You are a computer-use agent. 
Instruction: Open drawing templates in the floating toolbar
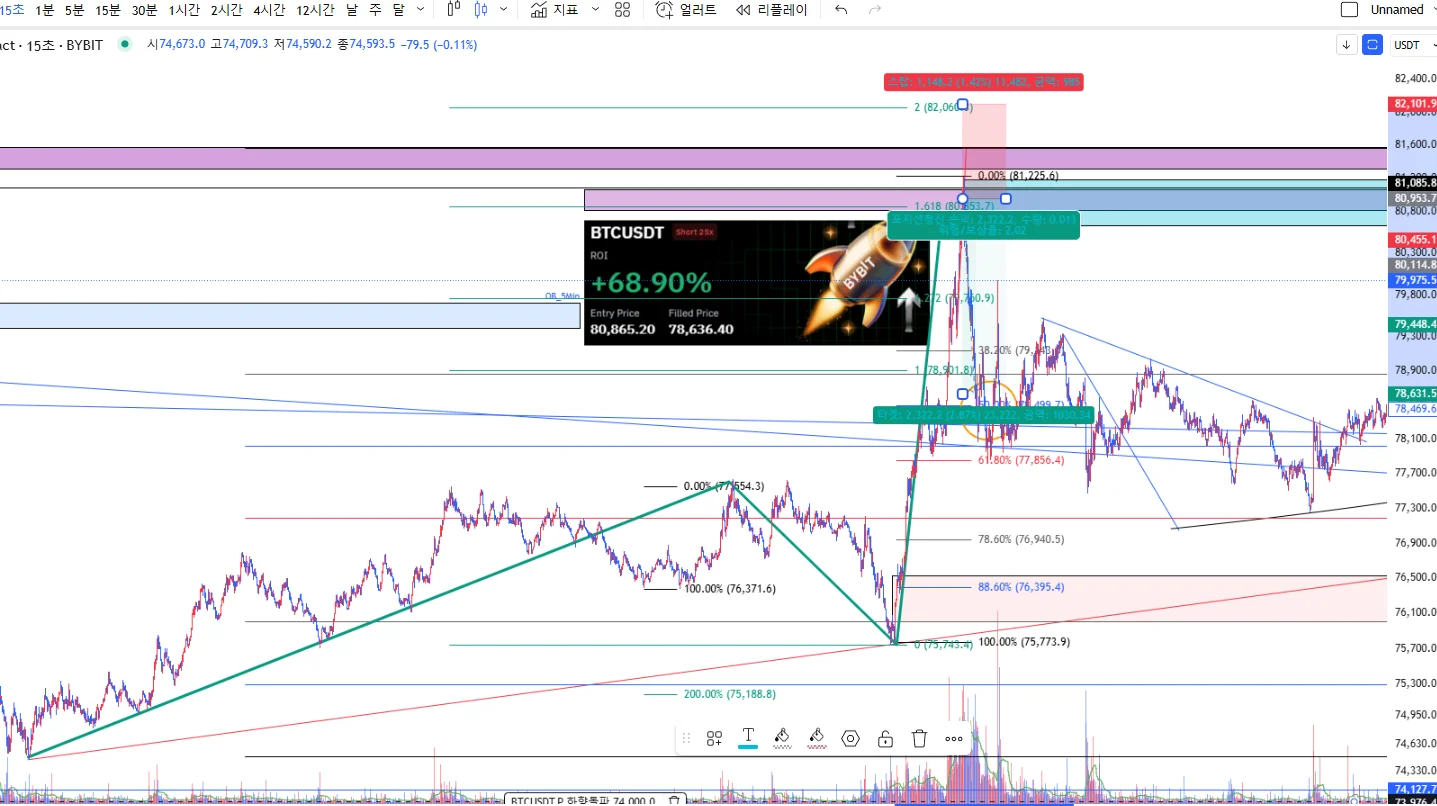(x=714, y=739)
